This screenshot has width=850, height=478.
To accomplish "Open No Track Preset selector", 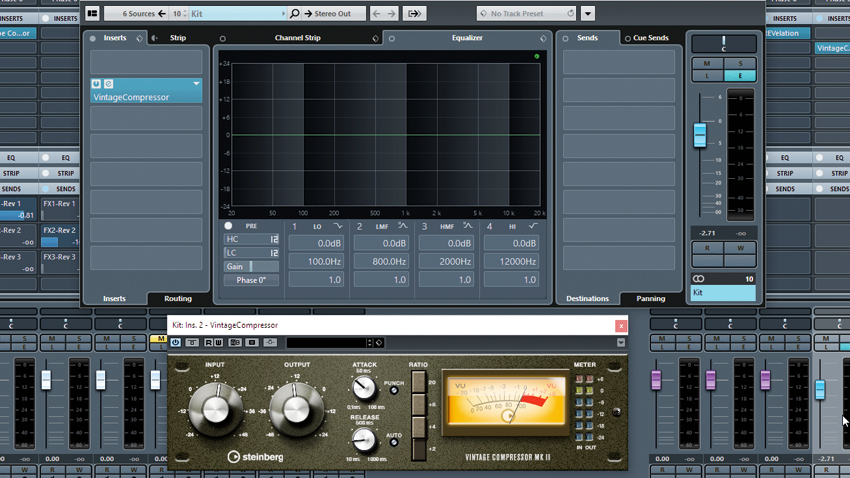I will coord(527,14).
